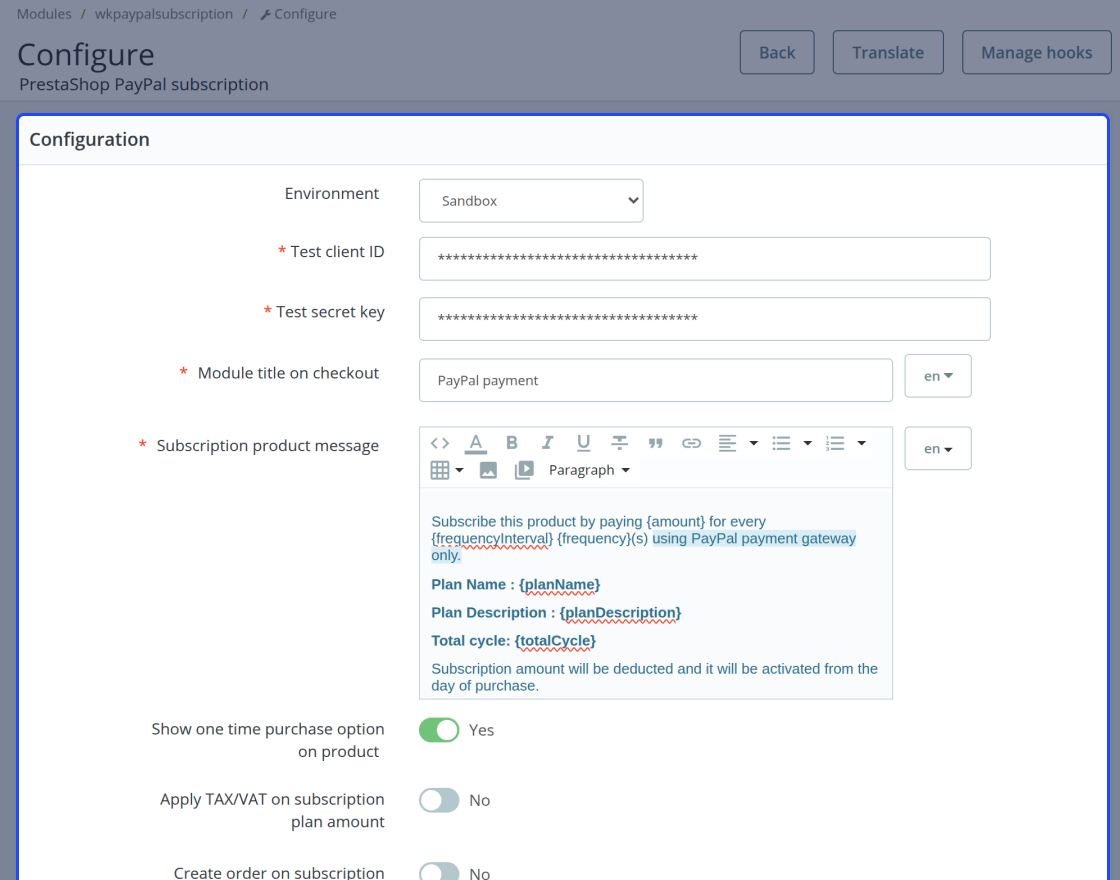This screenshot has height=880, width=1120.
Task: Click the text alignment icon
Action: tap(727, 444)
